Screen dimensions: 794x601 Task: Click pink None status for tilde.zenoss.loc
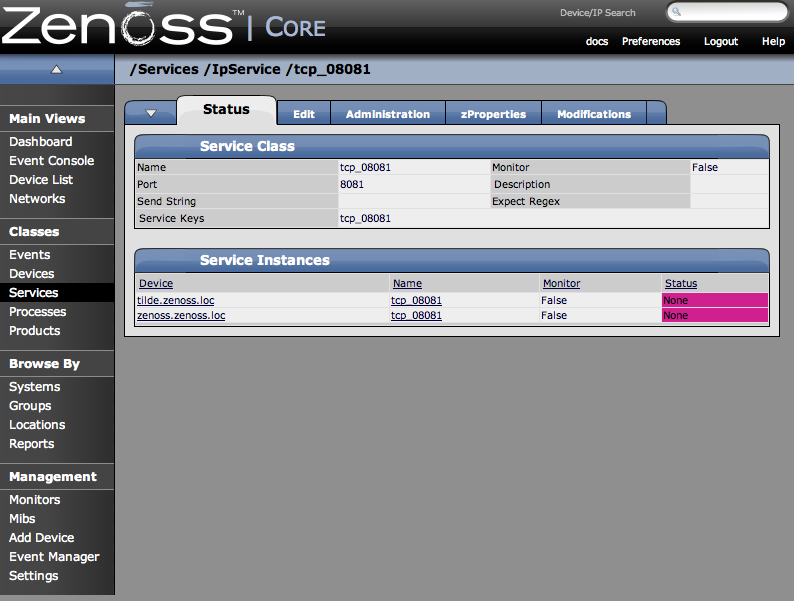point(714,300)
